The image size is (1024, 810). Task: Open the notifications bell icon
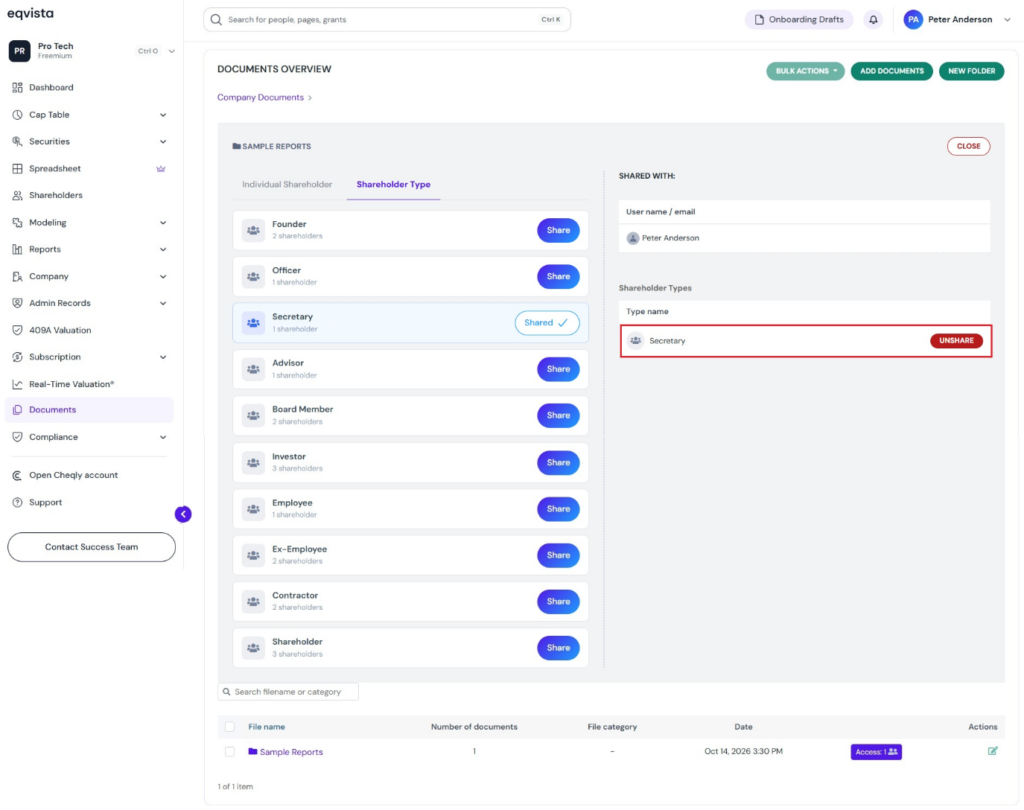click(873, 20)
